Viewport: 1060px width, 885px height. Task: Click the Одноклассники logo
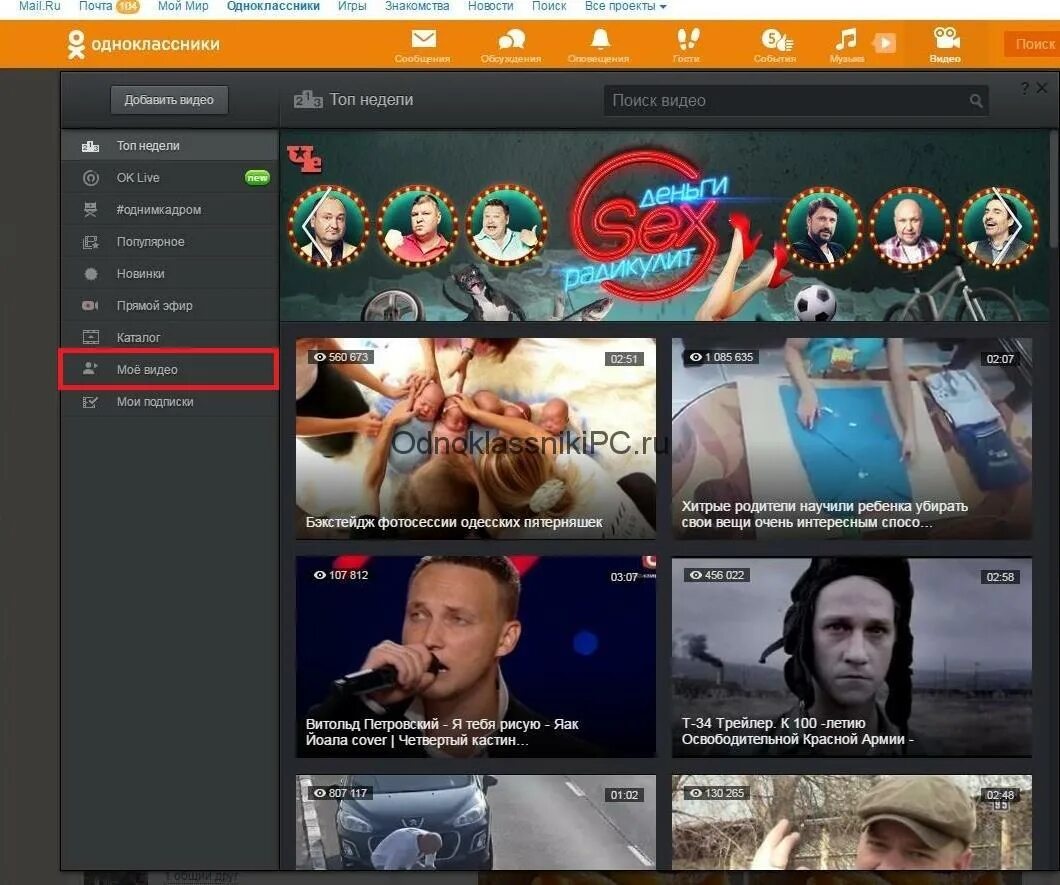click(x=143, y=44)
